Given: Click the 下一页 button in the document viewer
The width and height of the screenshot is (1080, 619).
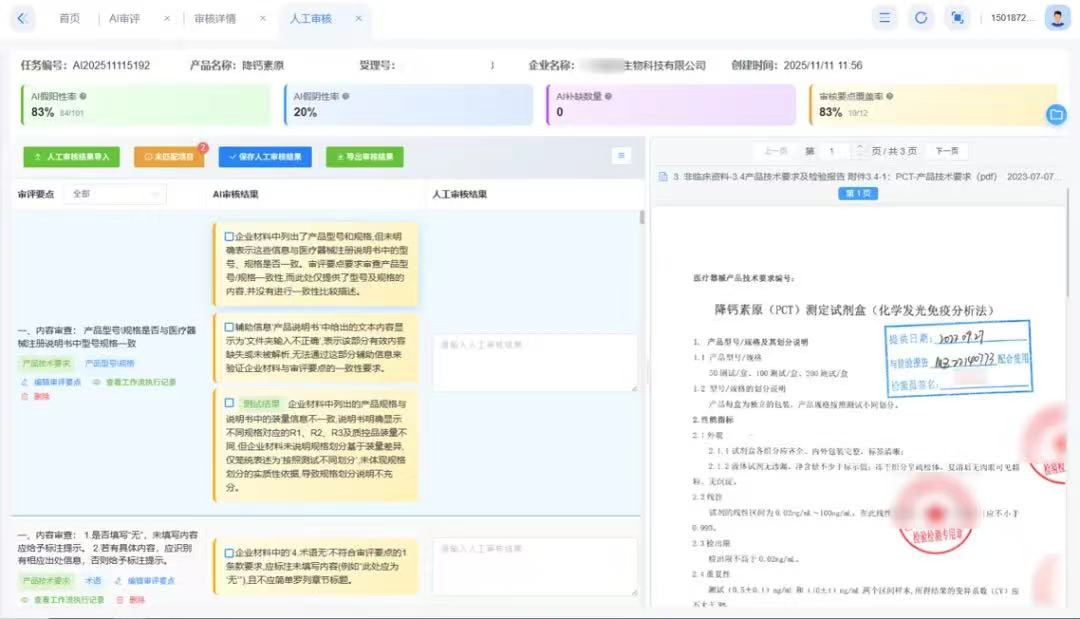Looking at the screenshot, I should (947, 151).
